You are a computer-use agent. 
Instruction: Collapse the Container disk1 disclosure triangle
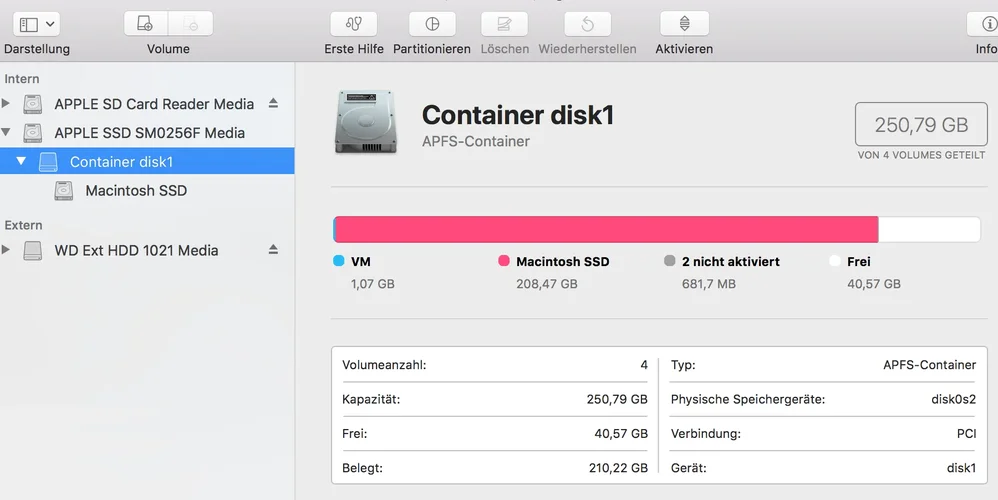coord(22,161)
